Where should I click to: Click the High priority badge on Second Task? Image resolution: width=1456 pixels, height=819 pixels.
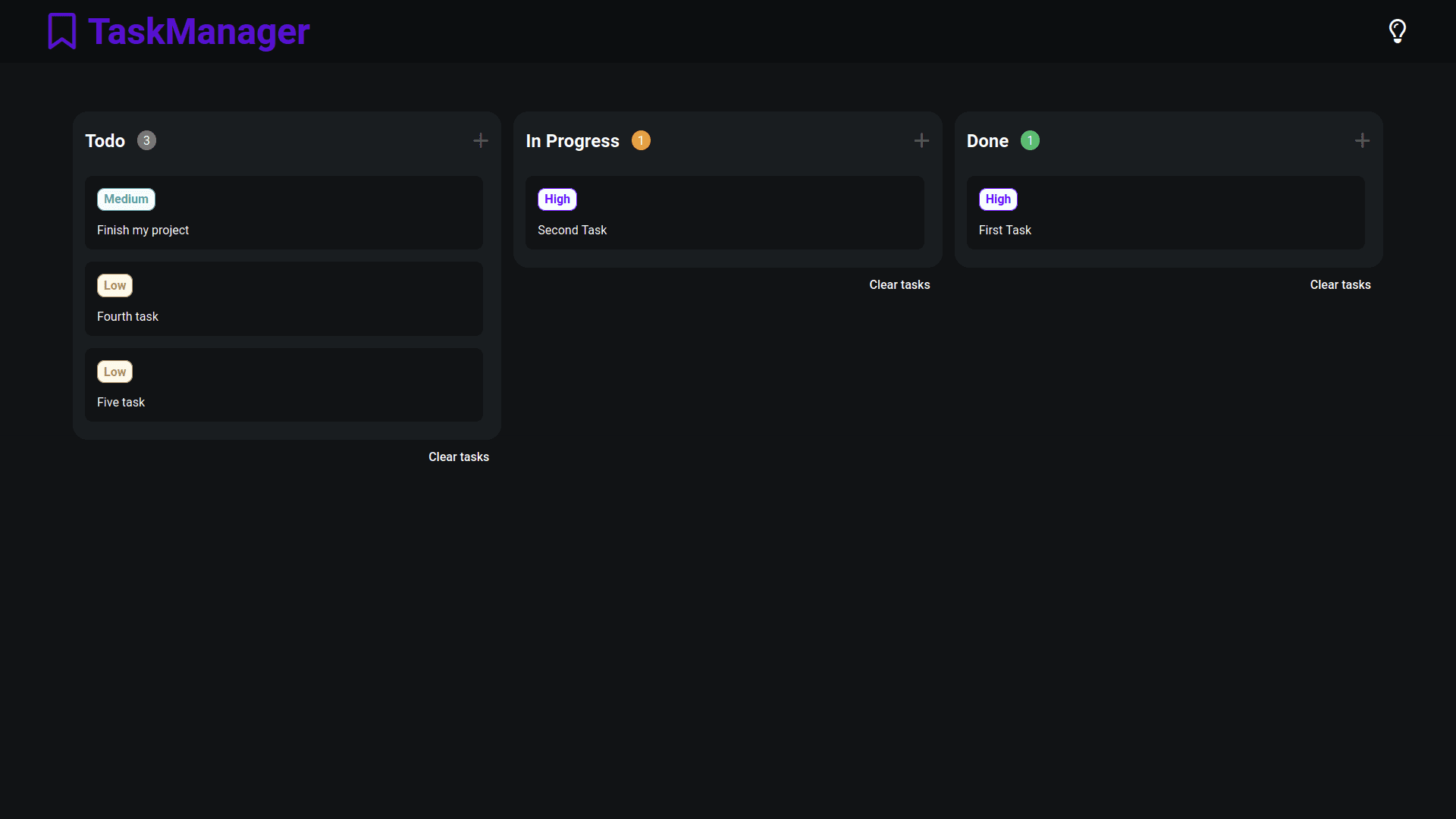click(x=557, y=199)
